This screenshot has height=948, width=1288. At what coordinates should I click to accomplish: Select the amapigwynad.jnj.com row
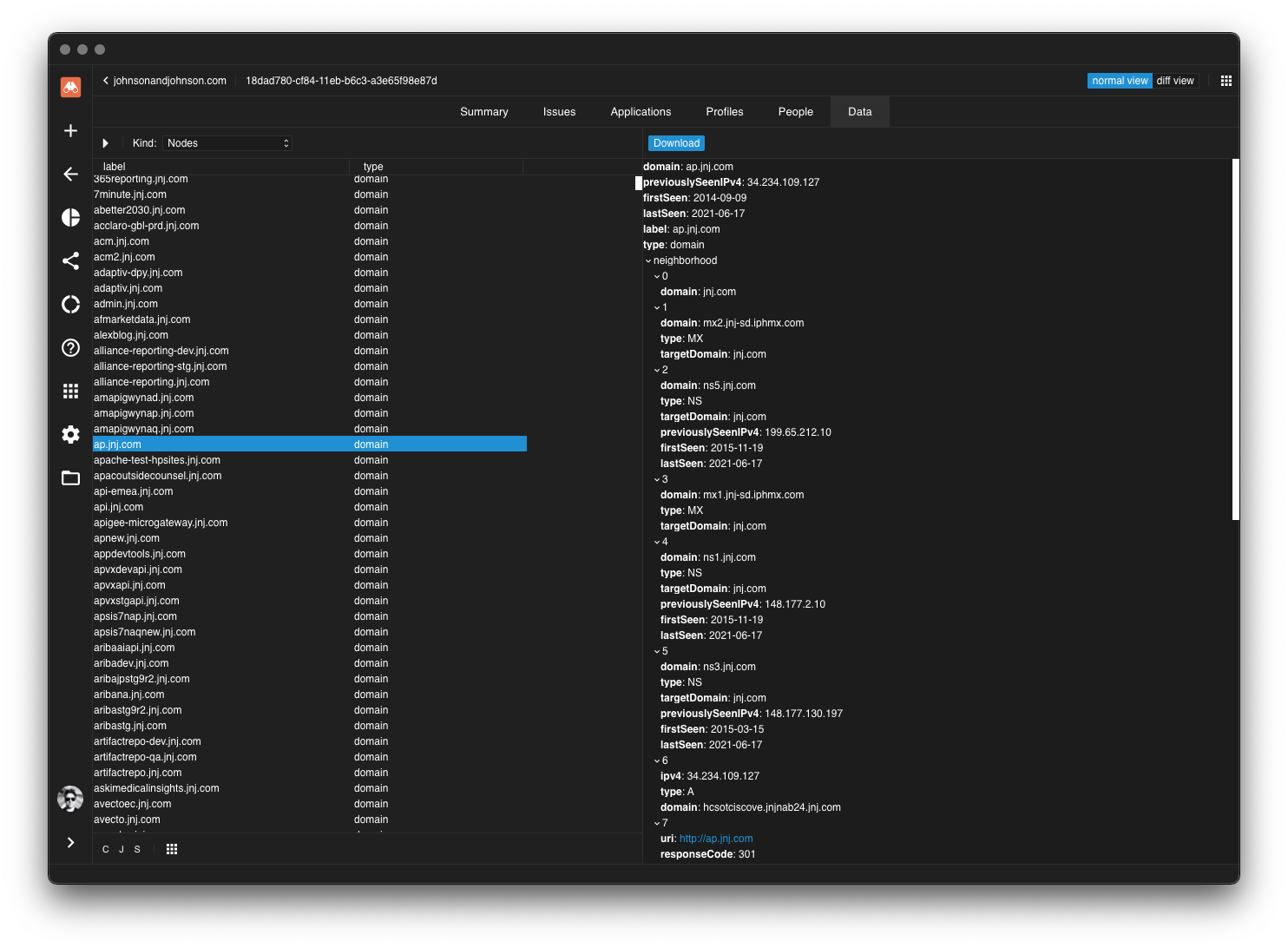click(310, 398)
